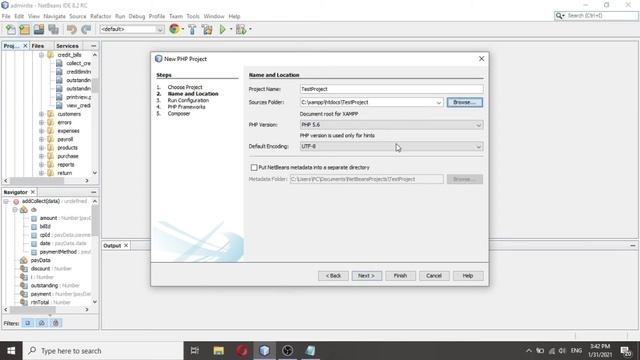Click the < Back button

[333, 276]
